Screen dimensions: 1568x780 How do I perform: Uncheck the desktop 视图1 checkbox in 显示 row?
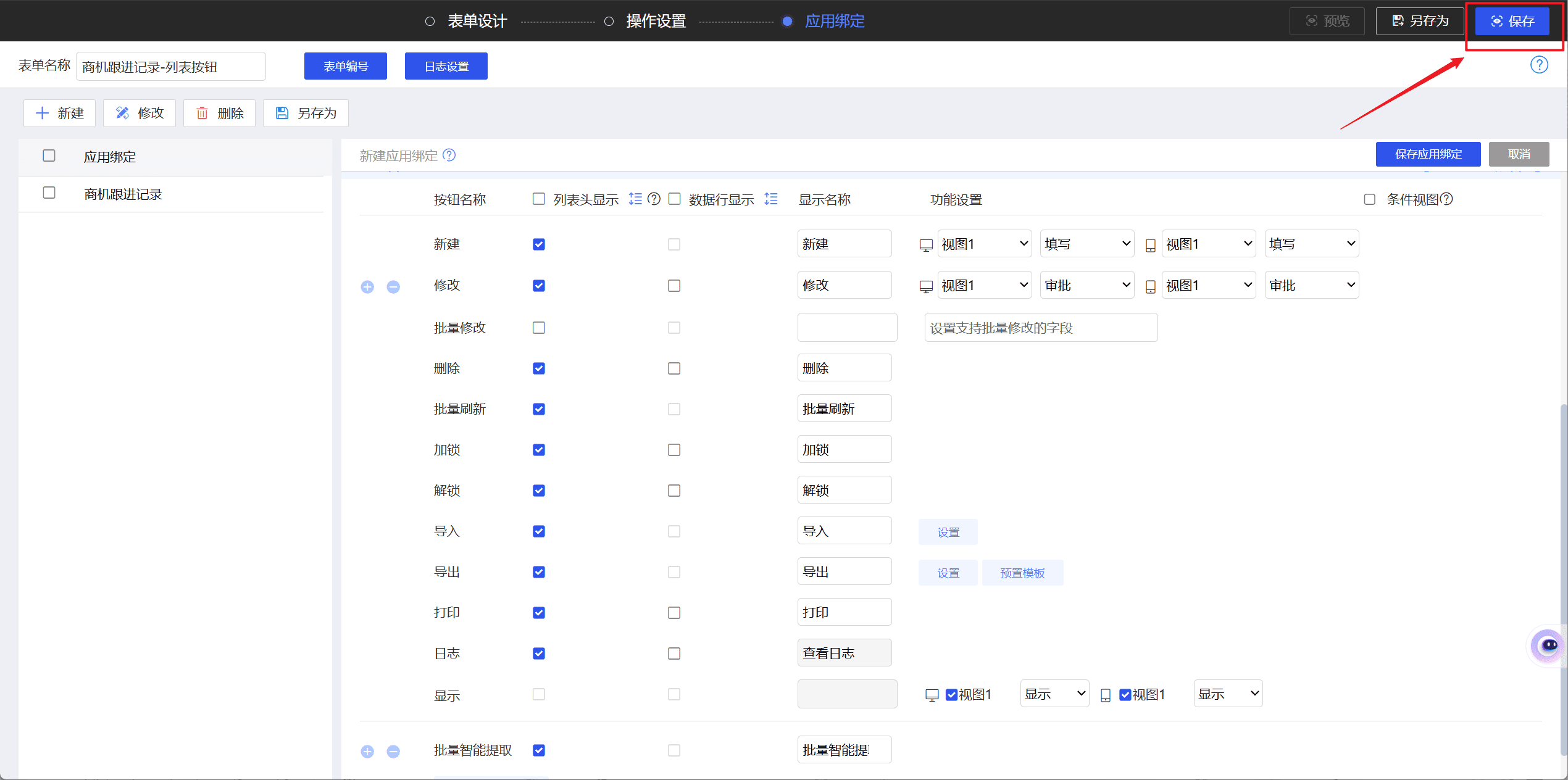click(x=951, y=695)
